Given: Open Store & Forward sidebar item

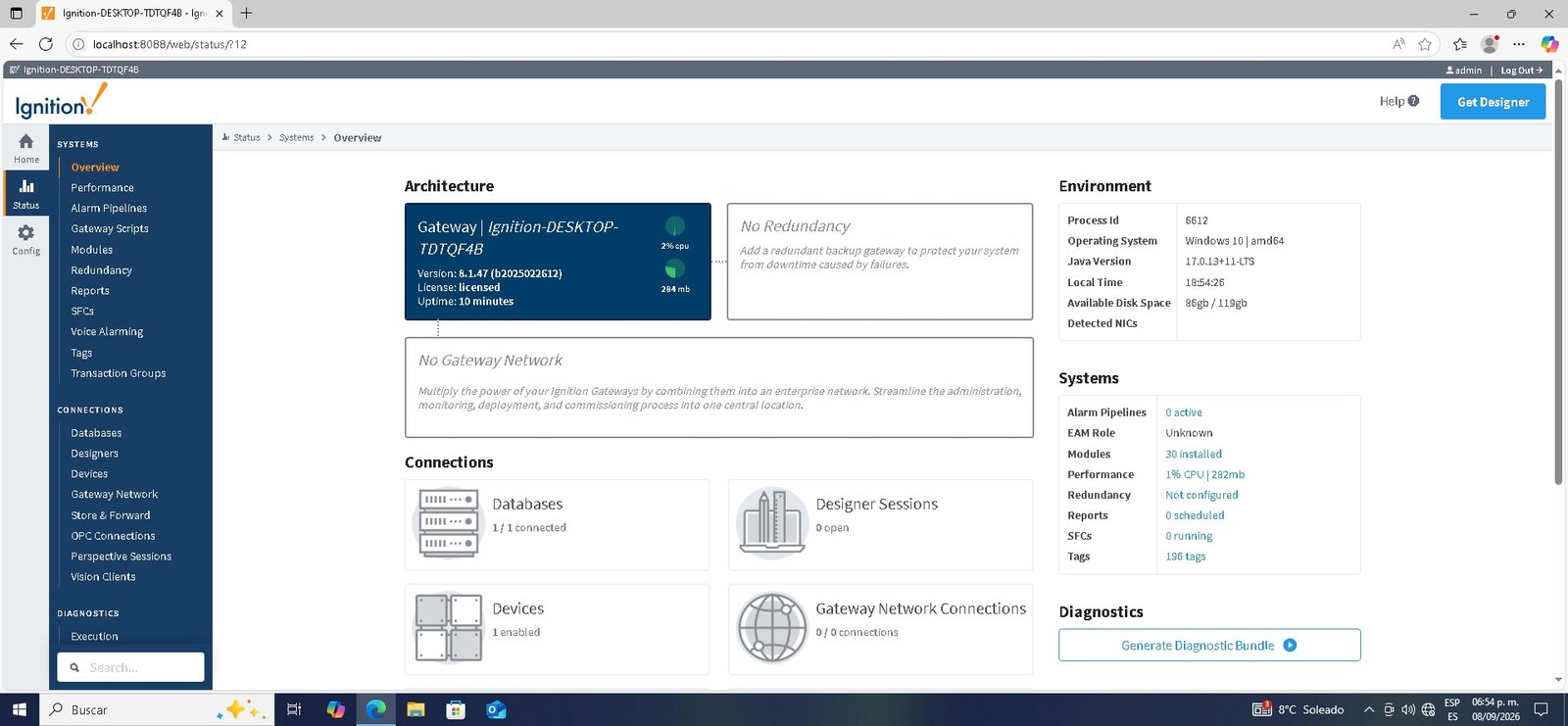Looking at the screenshot, I should coord(111,515).
